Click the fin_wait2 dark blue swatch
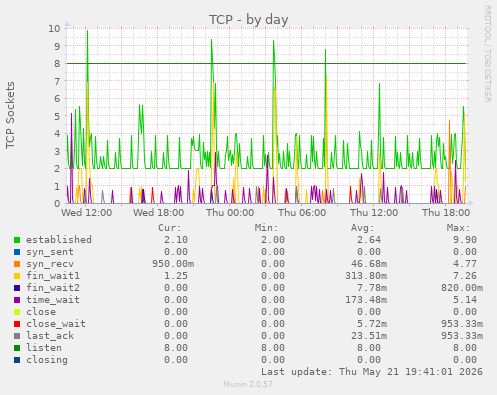This screenshot has width=497, height=395. (17, 288)
